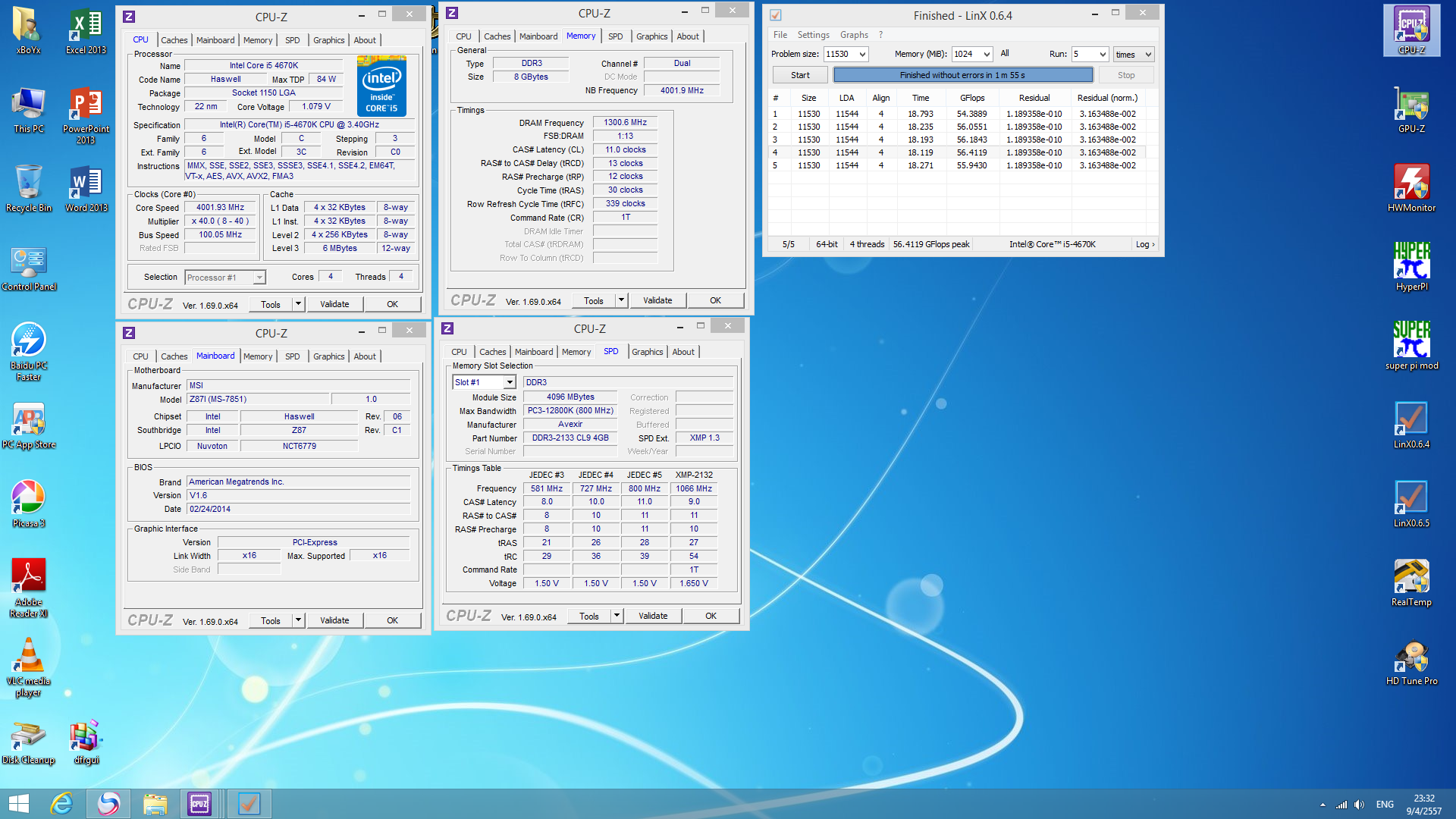Image resolution: width=1456 pixels, height=819 pixels.
Task: Open the LinX taskbar icon
Action: (249, 803)
